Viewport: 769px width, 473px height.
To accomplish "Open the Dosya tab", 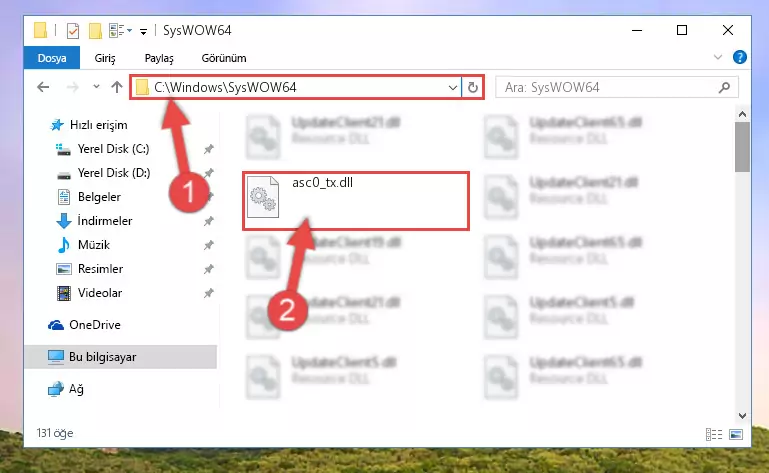I will point(52,58).
